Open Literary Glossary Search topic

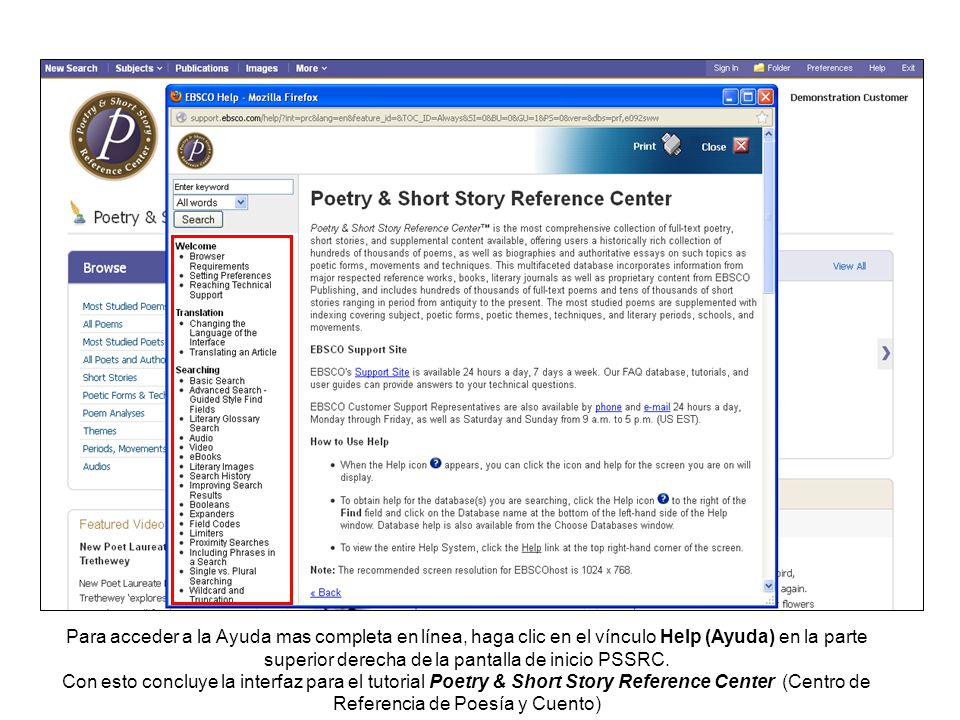(x=224, y=423)
